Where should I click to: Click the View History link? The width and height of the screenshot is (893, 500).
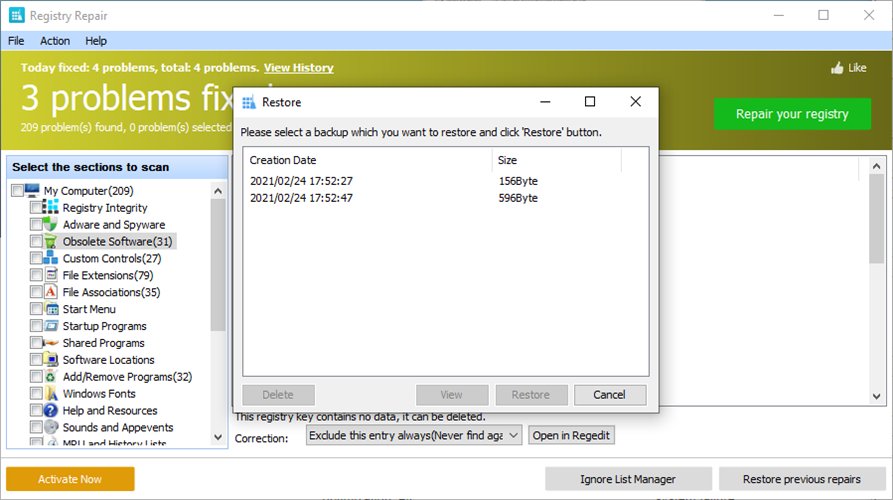click(x=298, y=68)
